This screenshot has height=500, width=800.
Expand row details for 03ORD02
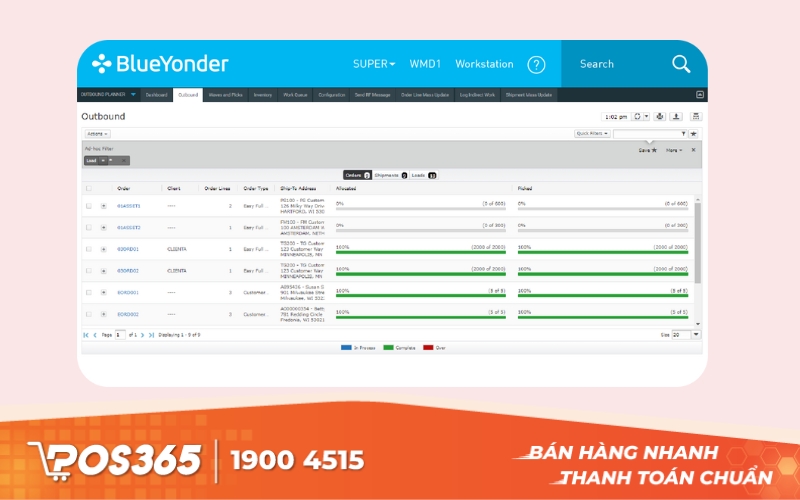[104, 271]
